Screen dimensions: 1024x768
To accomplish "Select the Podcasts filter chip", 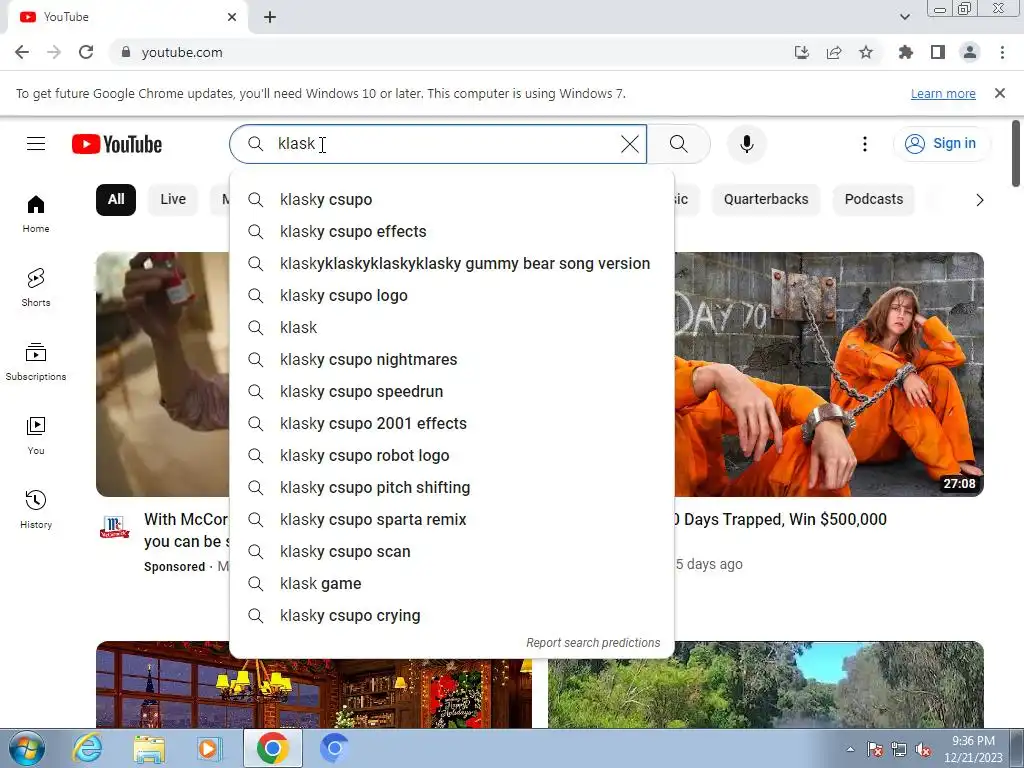I will [x=874, y=199].
